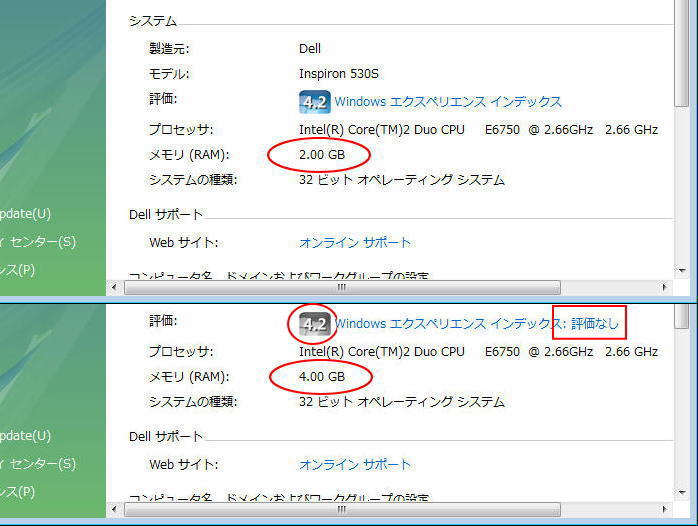
Task: Select processor text in lower window
Action: [x=479, y=352]
